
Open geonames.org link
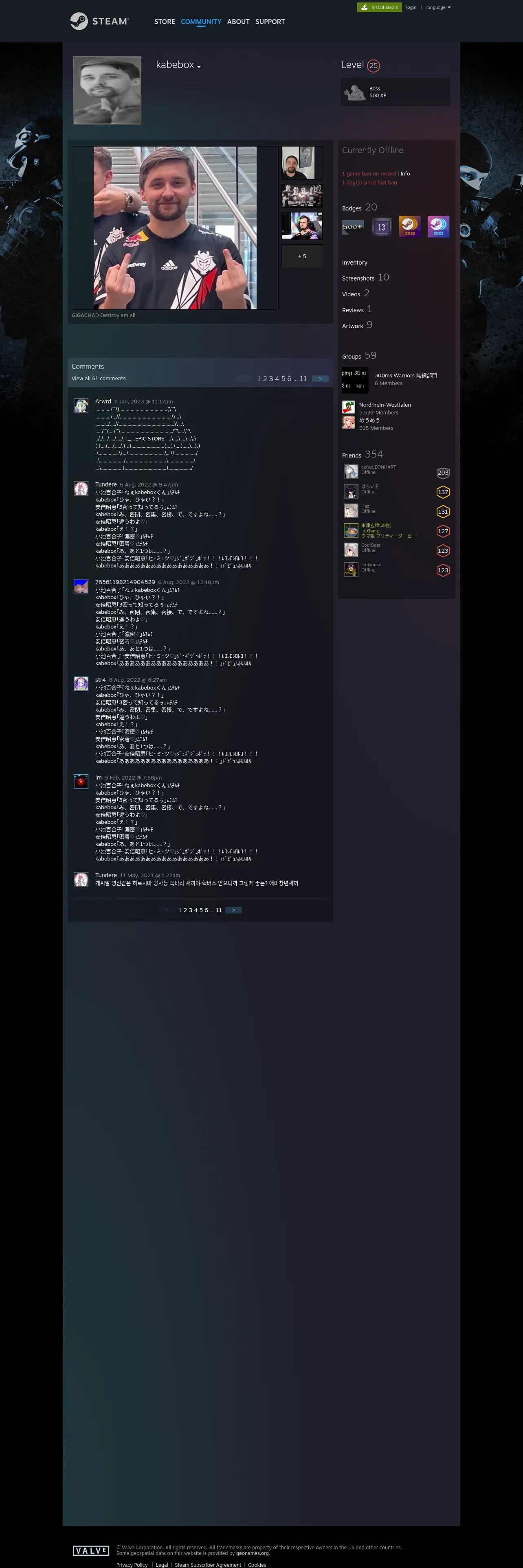[x=252, y=1553]
